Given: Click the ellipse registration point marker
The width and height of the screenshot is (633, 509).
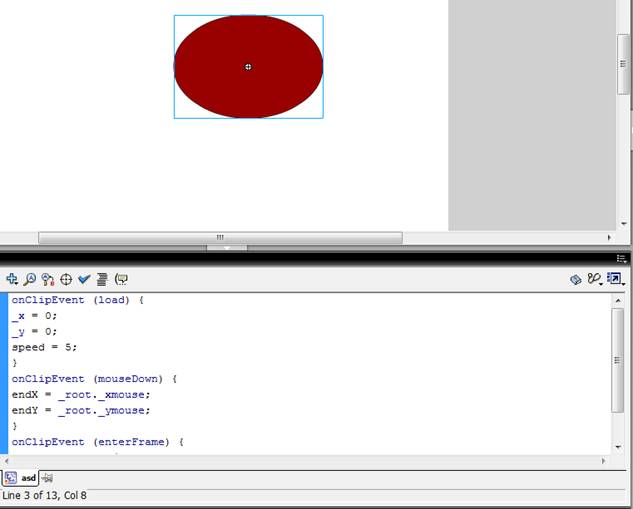Looking at the screenshot, I should coord(248,67).
